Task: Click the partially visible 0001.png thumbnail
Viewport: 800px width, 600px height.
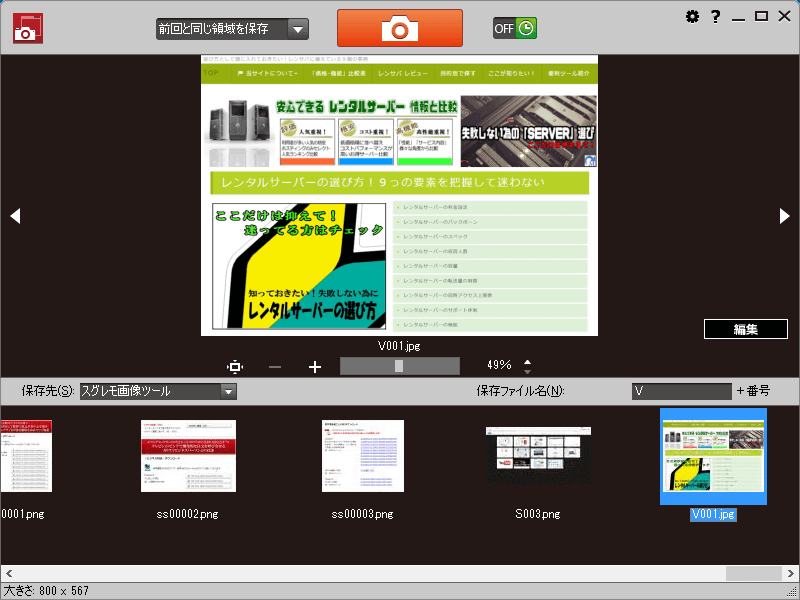Action: (x=26, y=456)
